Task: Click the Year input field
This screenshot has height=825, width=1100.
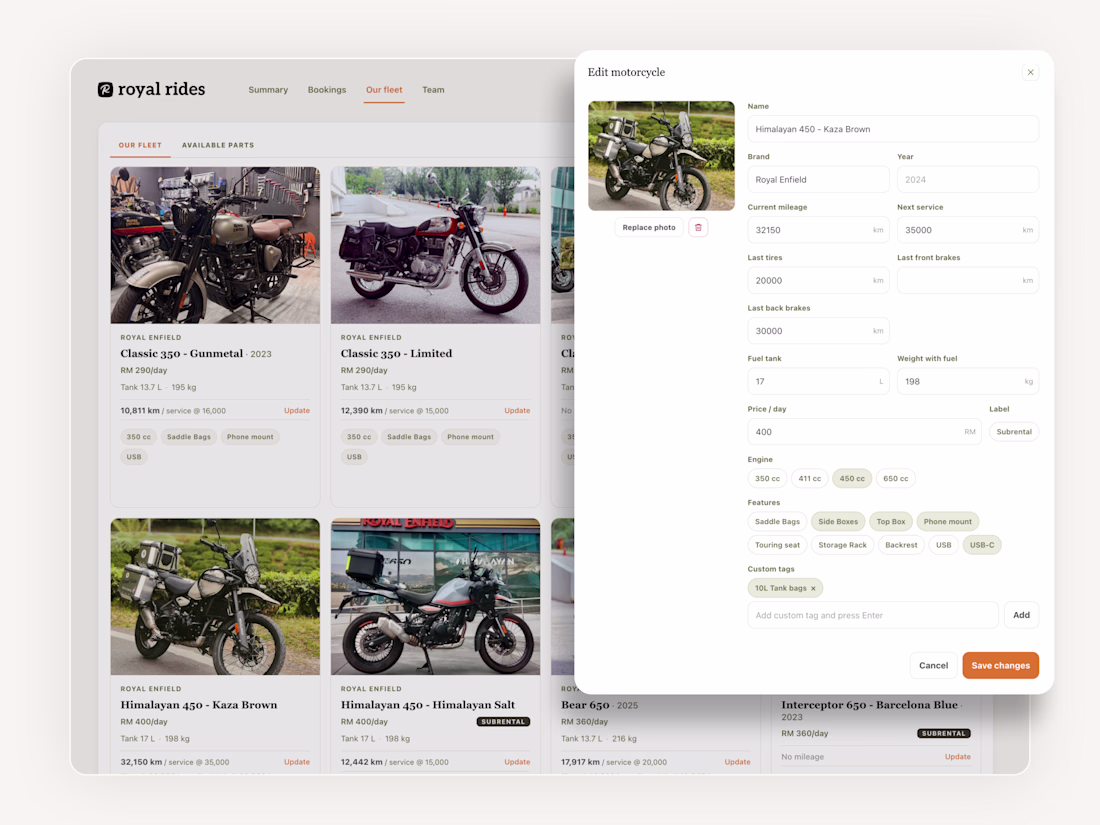Action: (967, 180)
